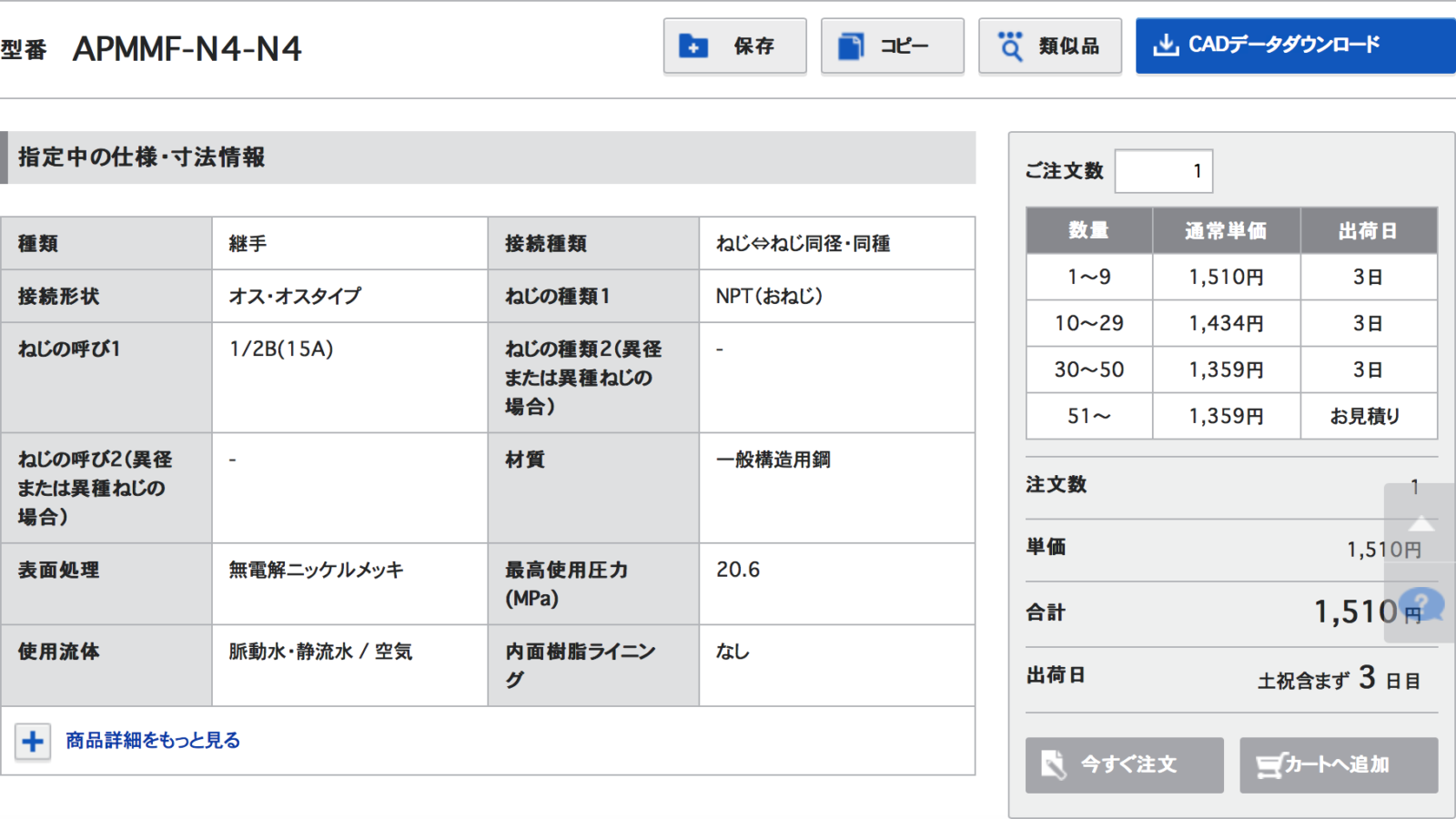Select the 30〜50 quantity price row
The image size is (1456, 819).
1230,369
